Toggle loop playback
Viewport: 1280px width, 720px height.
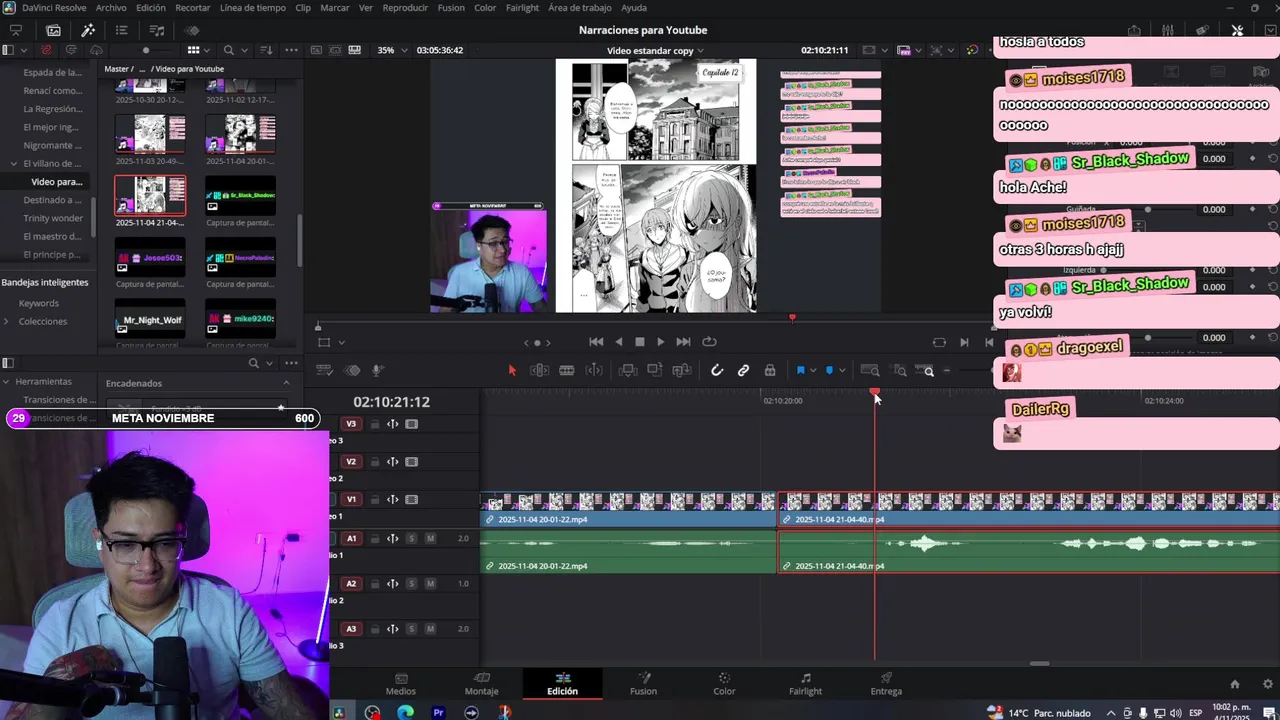click(x=709, y=342)
